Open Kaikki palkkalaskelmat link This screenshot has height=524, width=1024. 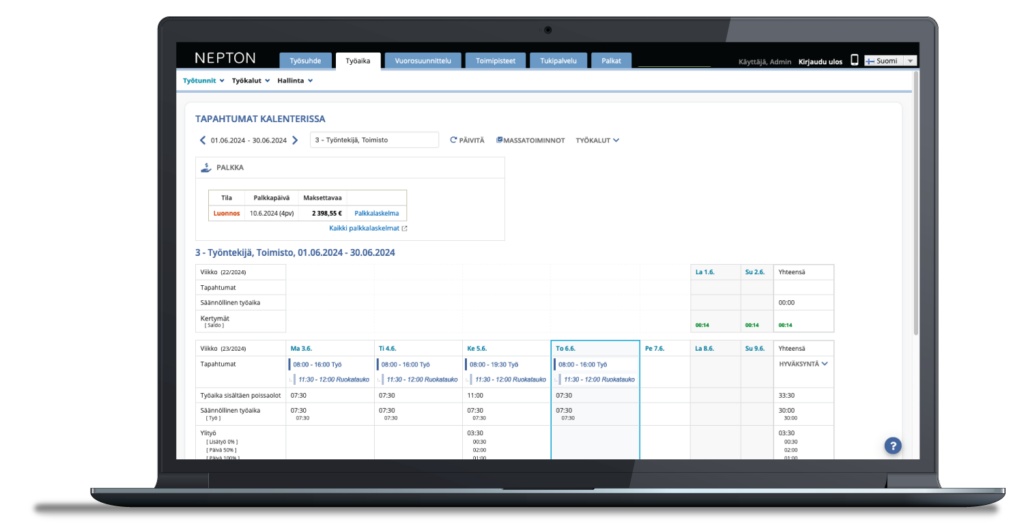coord(367,228)
